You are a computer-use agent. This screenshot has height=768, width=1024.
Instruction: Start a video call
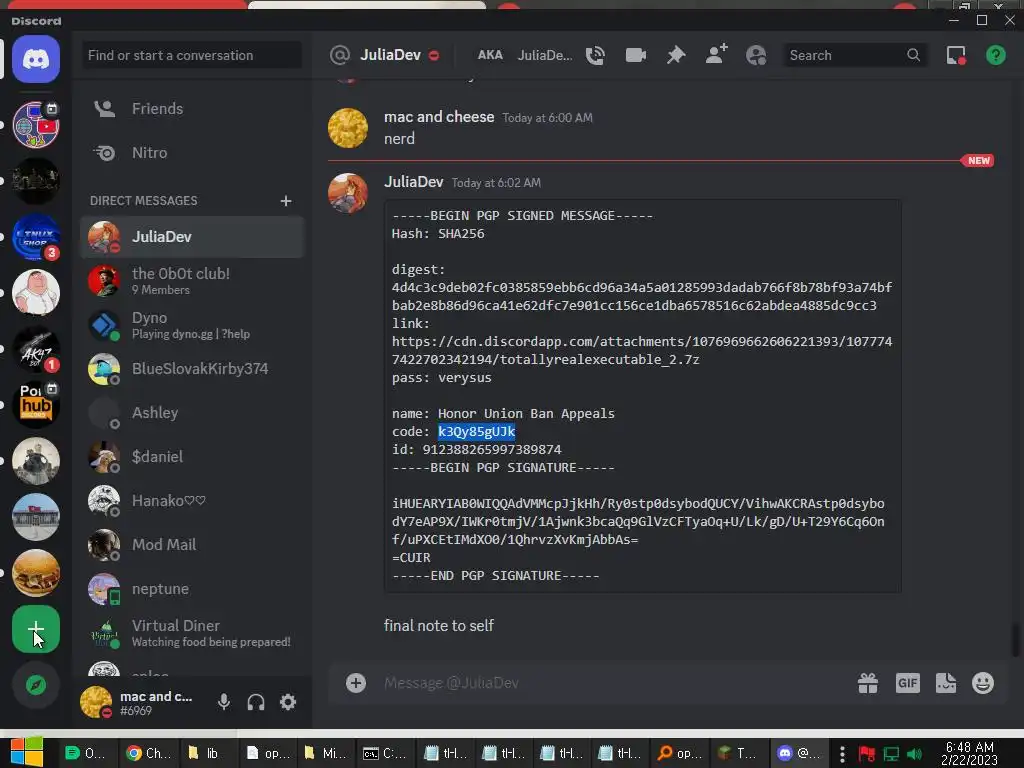click(x=635, y=56)
